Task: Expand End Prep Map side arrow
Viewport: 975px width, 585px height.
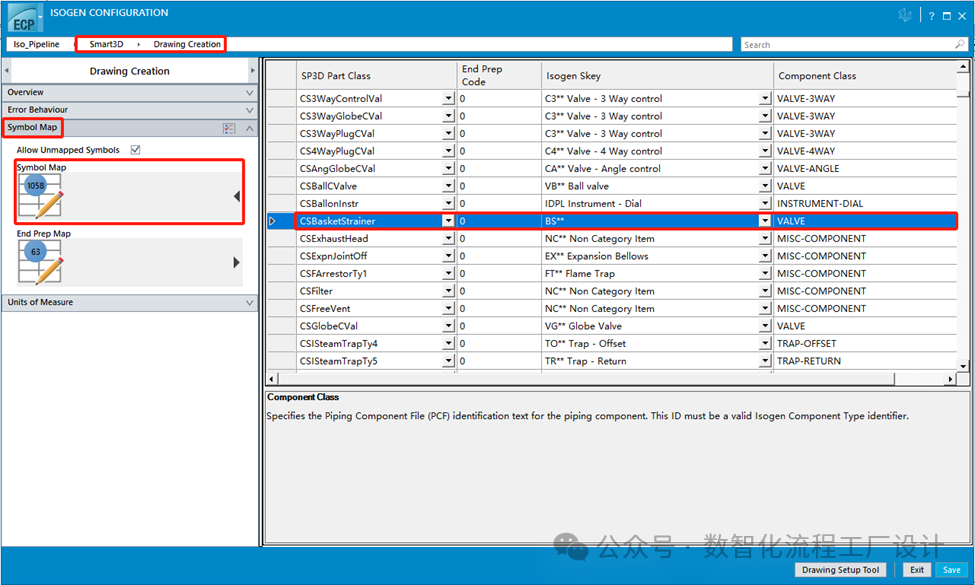Action: [236, 262]
